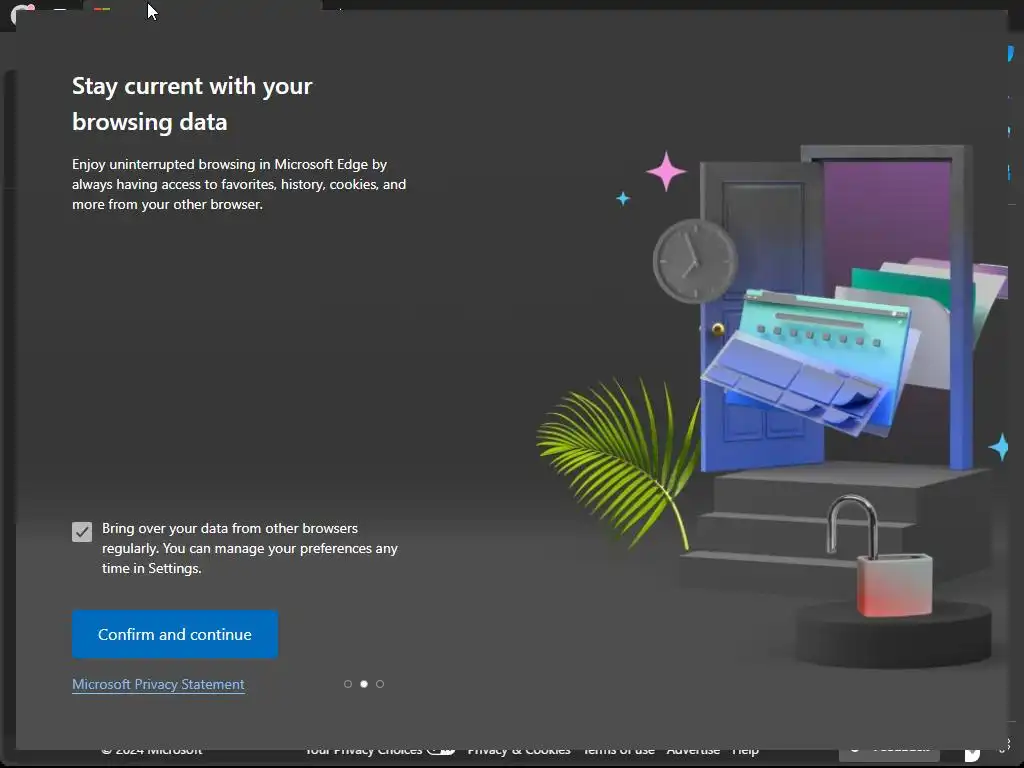Go to the first onboarding page dot
Image resolution: width=1024 pixels, height=768 pixels.
pos(348,684)
